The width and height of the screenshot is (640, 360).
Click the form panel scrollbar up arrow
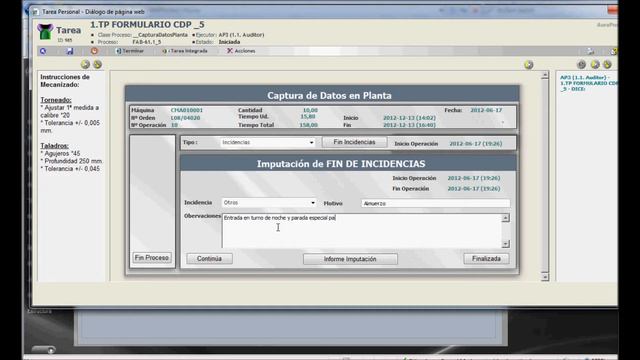[x=544, y=76]
